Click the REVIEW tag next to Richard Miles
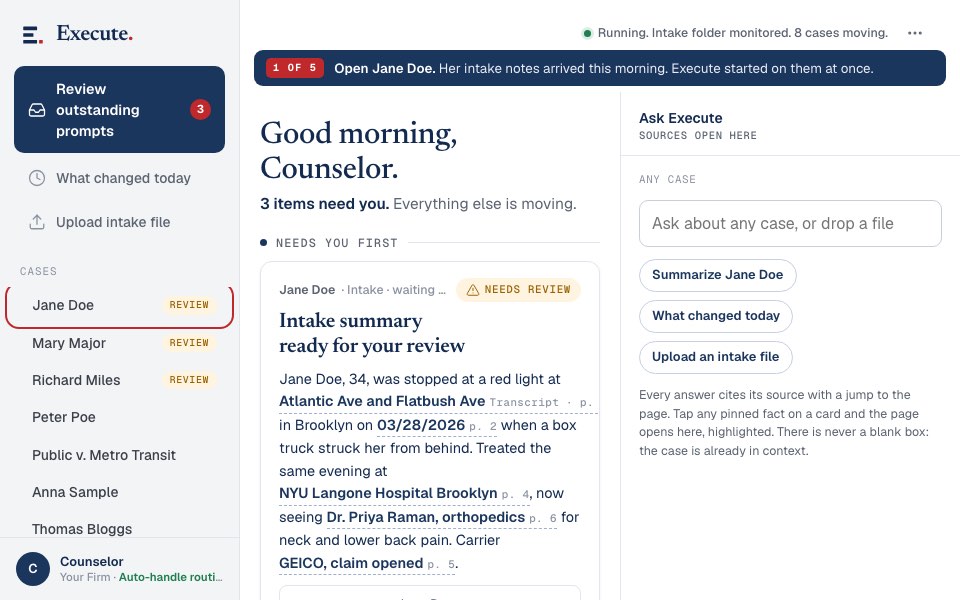Viewport: 960px width, 600px height. (x=189, y=380)
